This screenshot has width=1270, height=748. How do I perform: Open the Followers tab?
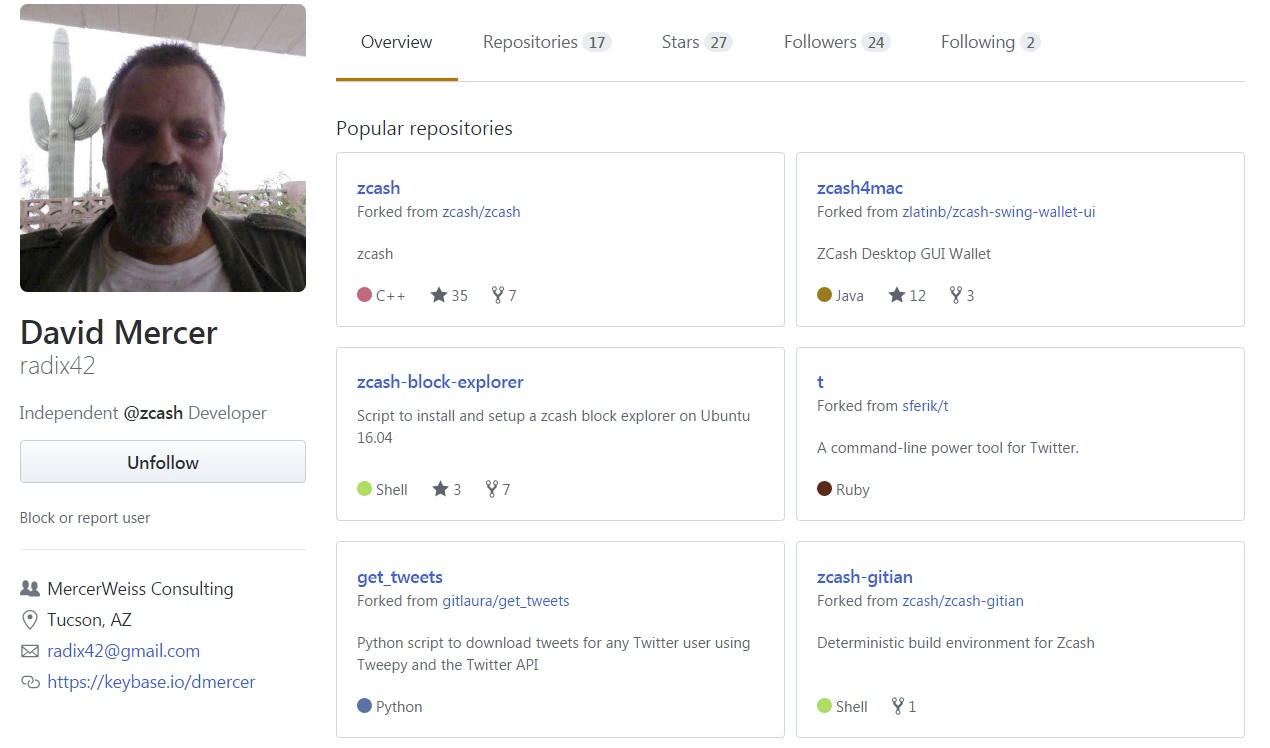point(836,42)
